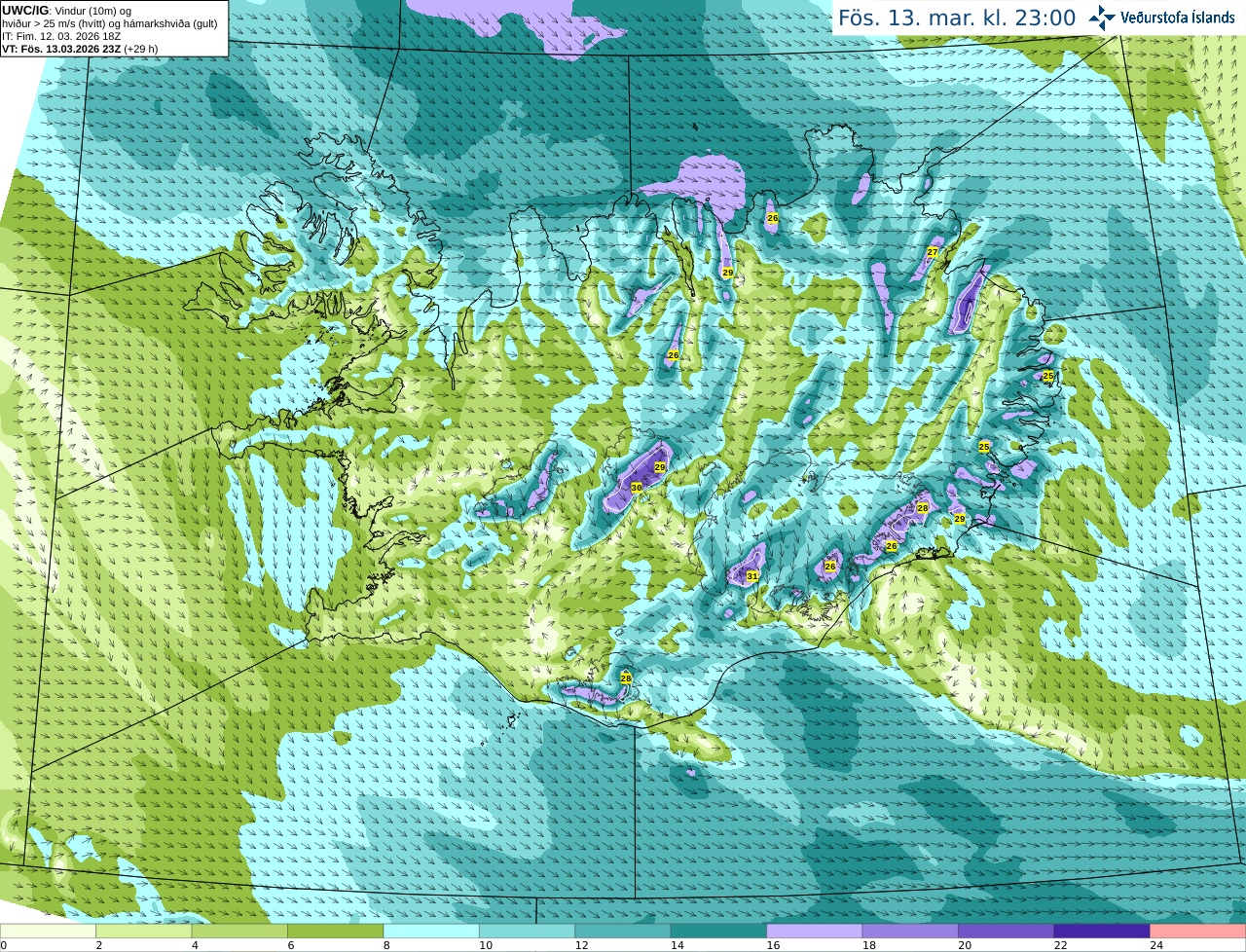Click the hviður > 25 m/s legend description line

[110, 23]
